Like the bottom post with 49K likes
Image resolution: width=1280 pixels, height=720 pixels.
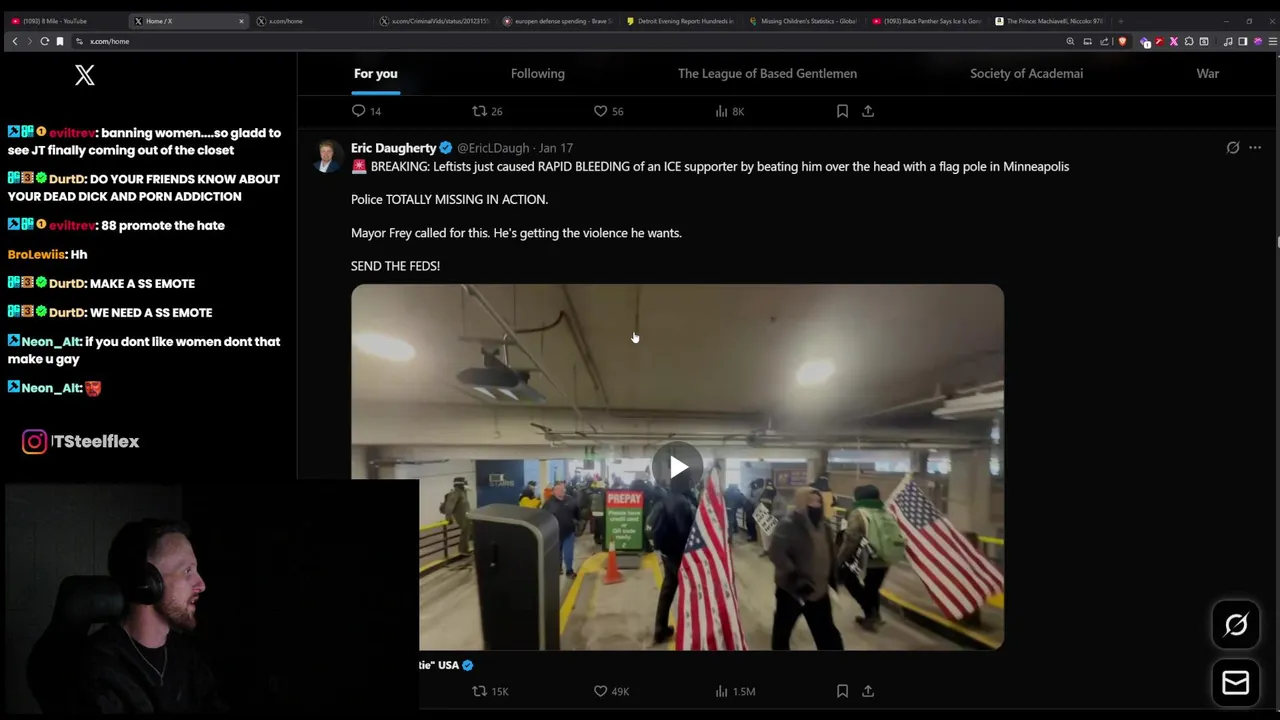pos(600,691)
